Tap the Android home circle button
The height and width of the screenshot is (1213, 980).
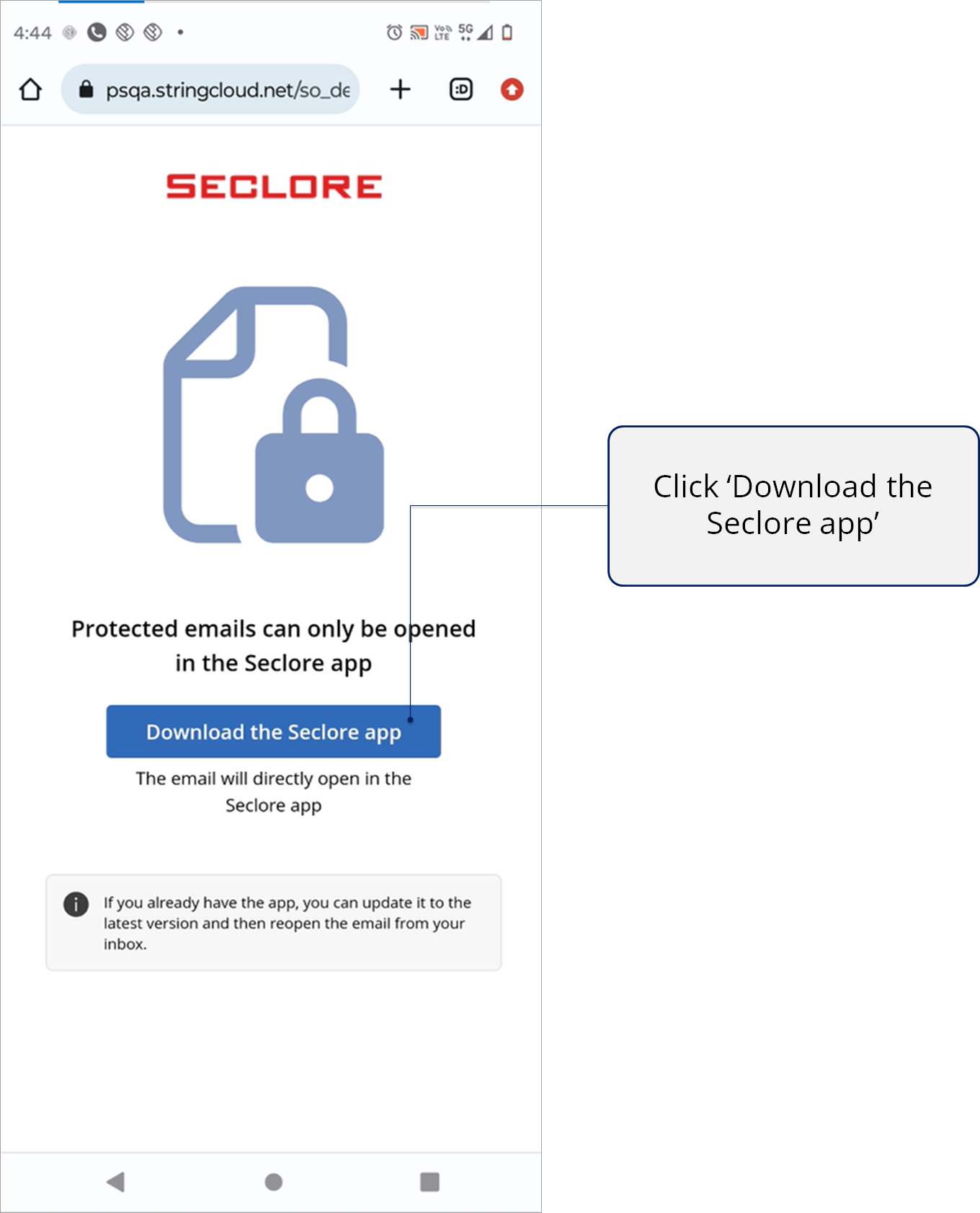tap(274, 1182)
